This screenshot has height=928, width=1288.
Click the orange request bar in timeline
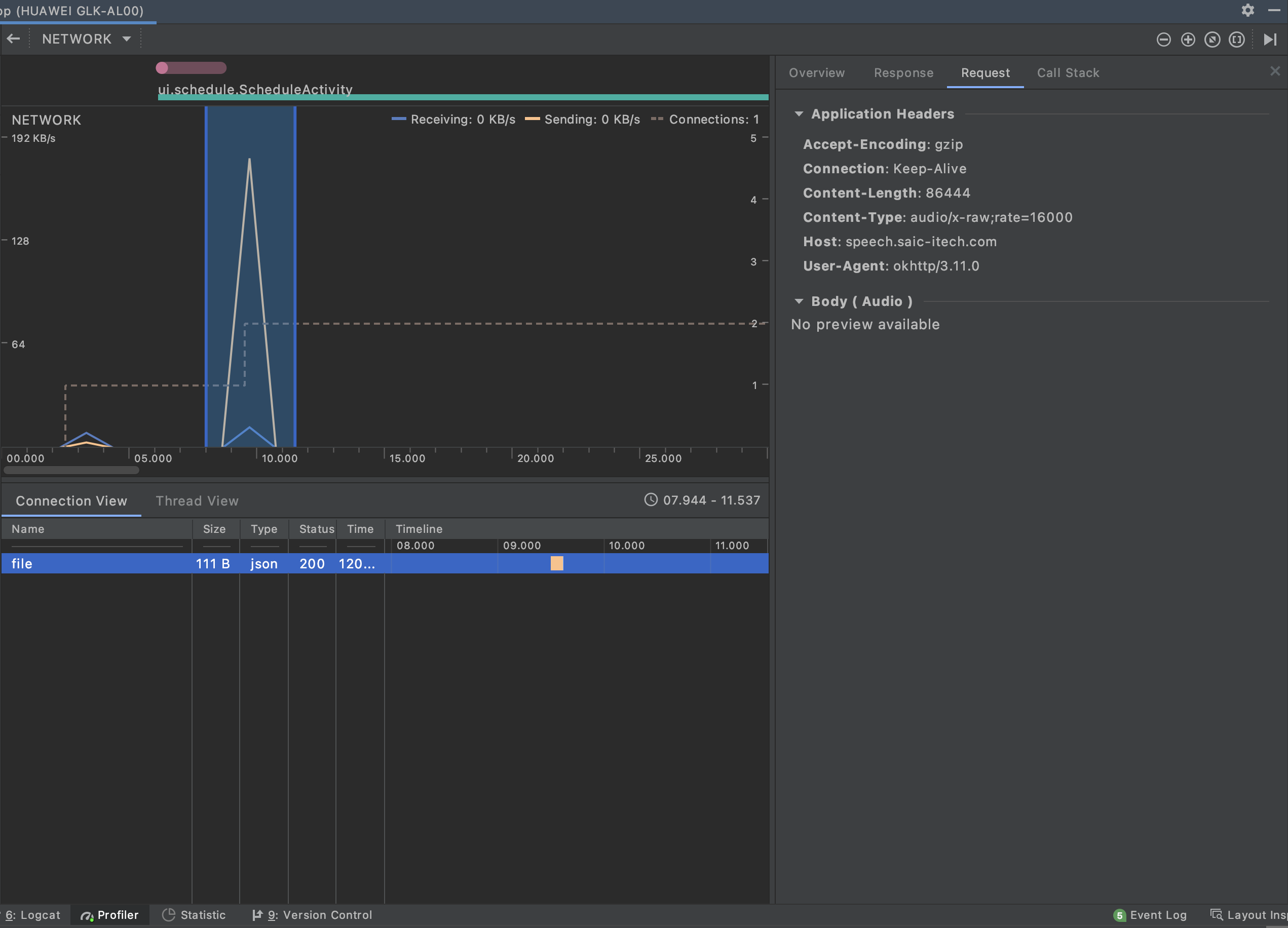coord(556,563)
